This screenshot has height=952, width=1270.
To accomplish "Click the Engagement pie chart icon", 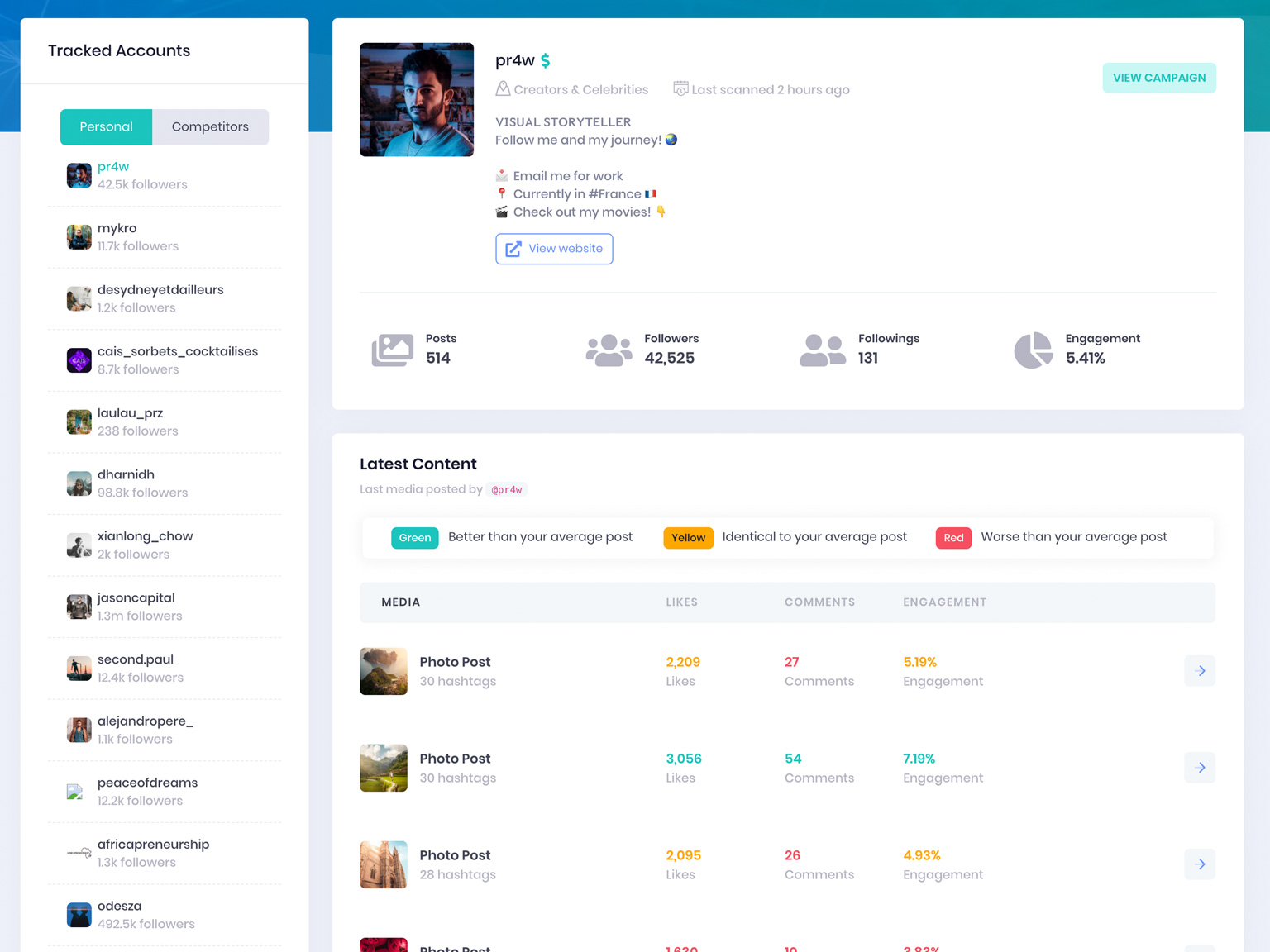I will point(1034,350).
